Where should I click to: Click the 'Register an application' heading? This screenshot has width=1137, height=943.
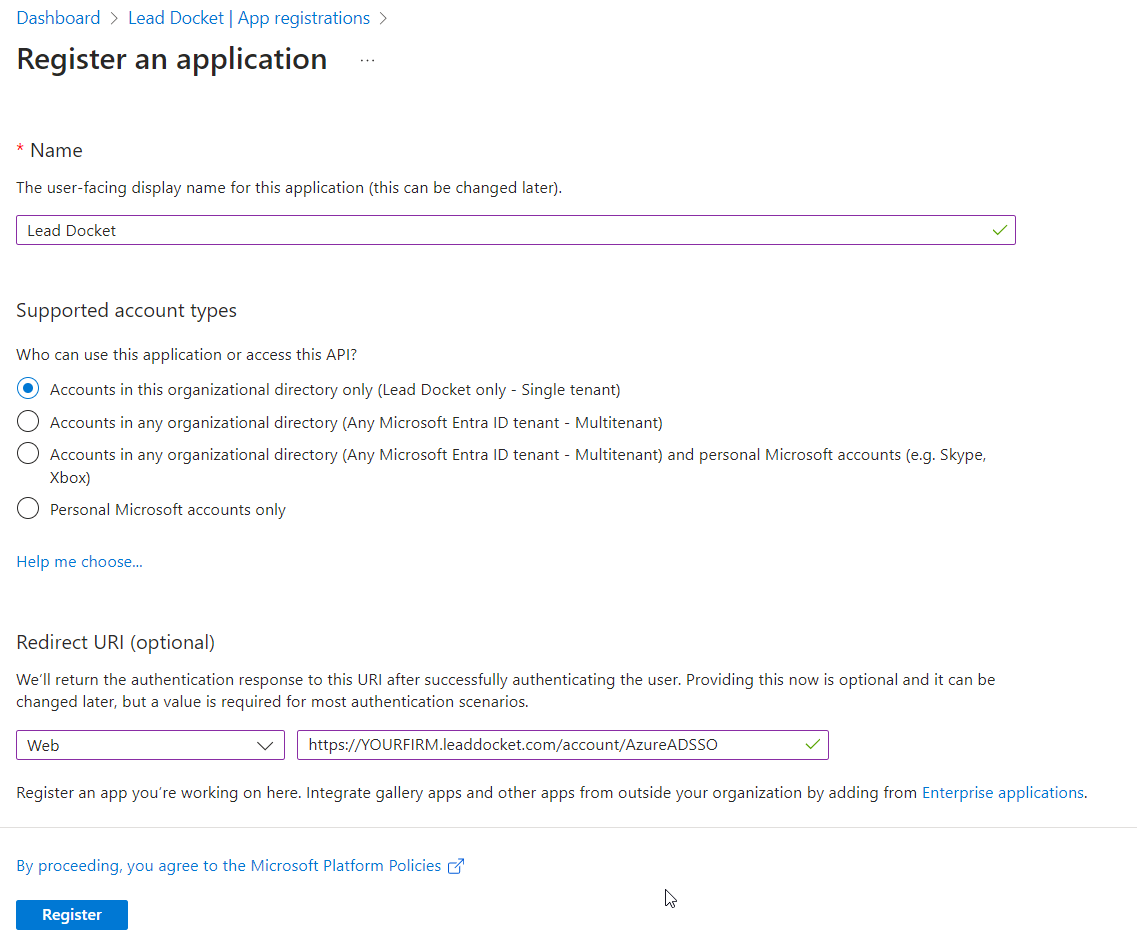pos(172,59)
